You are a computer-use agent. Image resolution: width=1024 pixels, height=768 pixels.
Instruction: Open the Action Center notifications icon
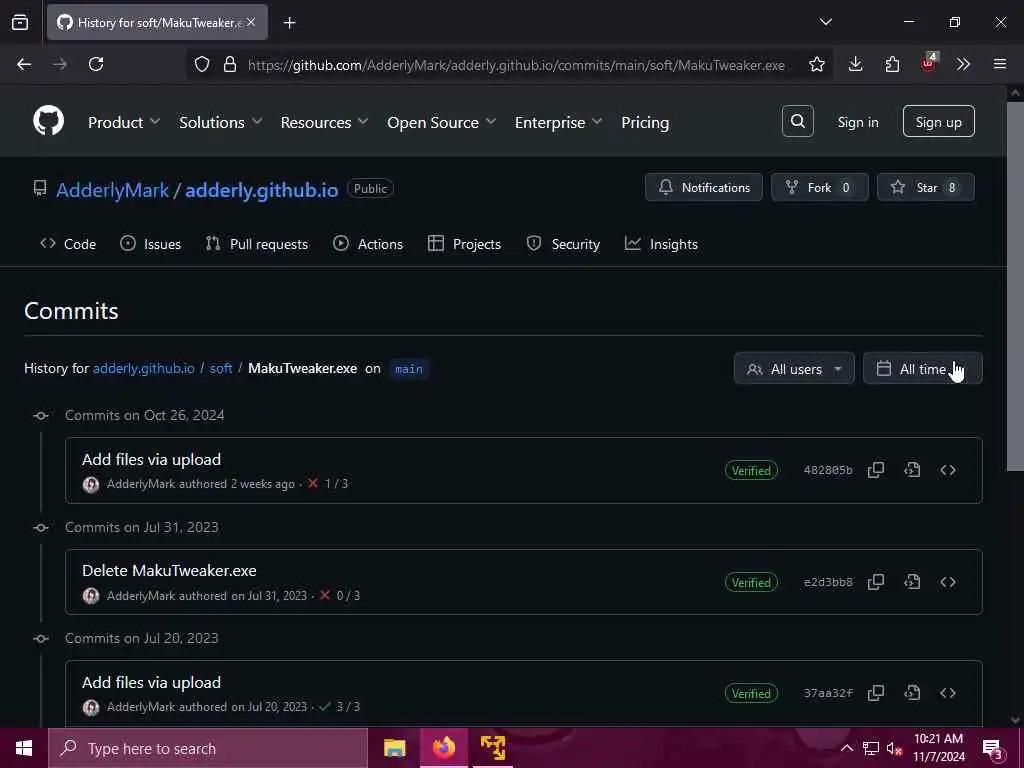(993, 749)
